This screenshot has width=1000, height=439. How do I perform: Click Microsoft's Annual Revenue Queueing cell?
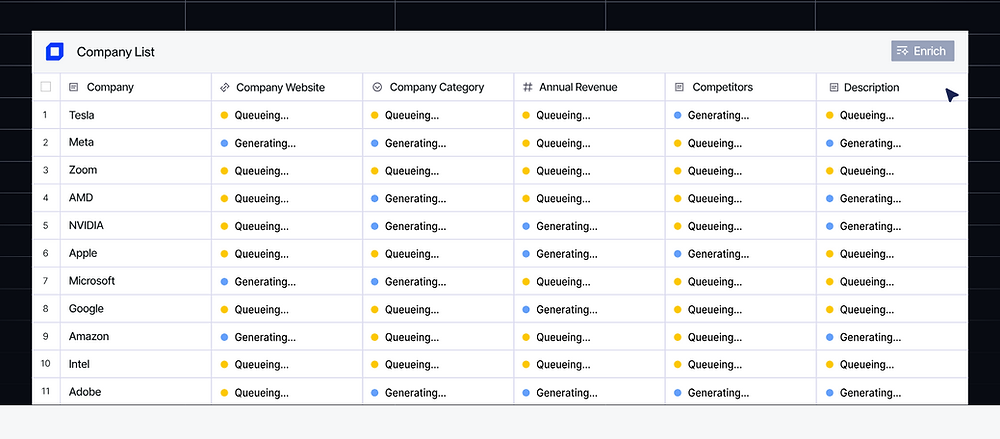click(x=589, y=281)
